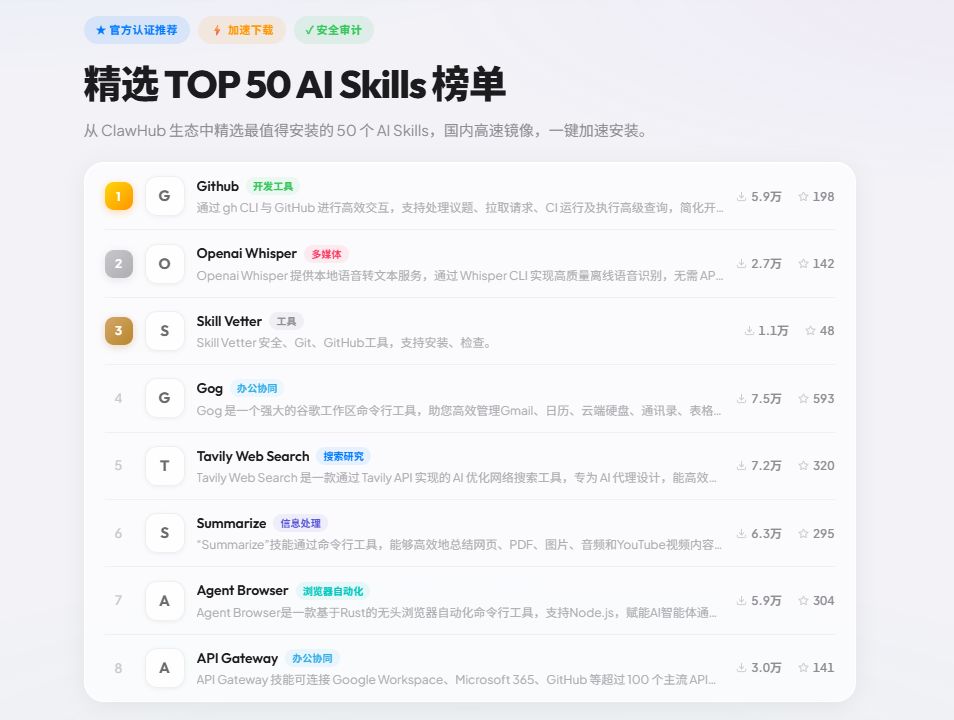Click the download icon beside Github's 5.9万 count
Screen dimensions: 954x720
tap(742, 196)
